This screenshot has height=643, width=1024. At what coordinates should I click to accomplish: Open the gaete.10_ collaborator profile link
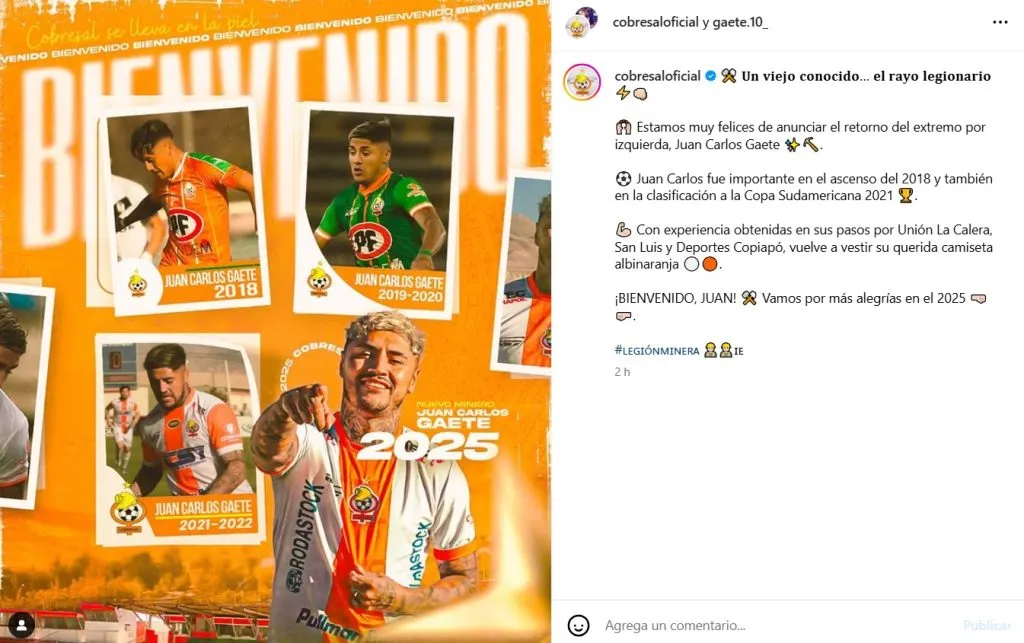(740, 22)
